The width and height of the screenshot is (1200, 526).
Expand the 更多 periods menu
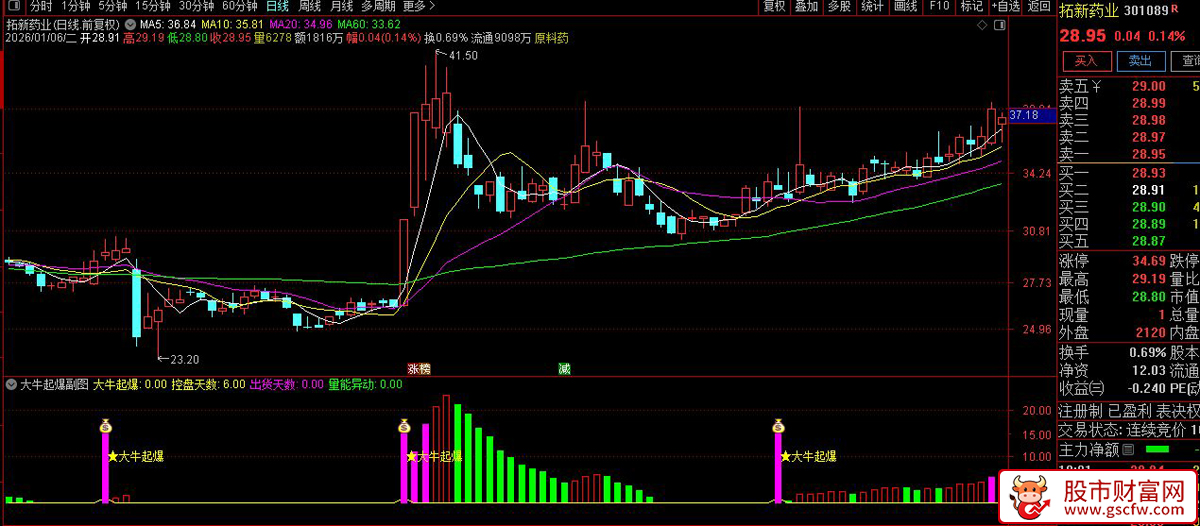click(420, 6)
